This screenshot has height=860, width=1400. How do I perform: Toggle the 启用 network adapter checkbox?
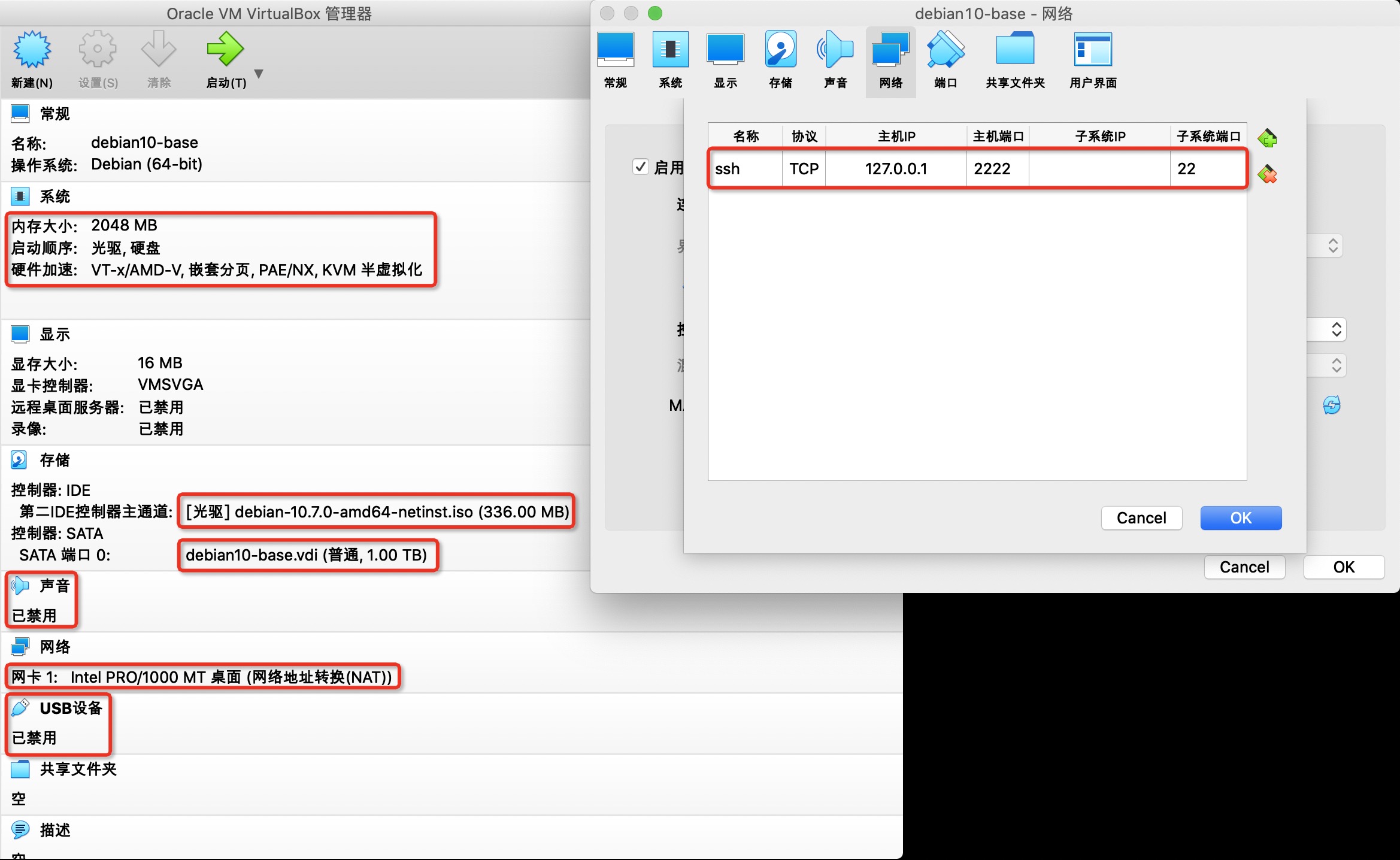click(x=641, y=167)
